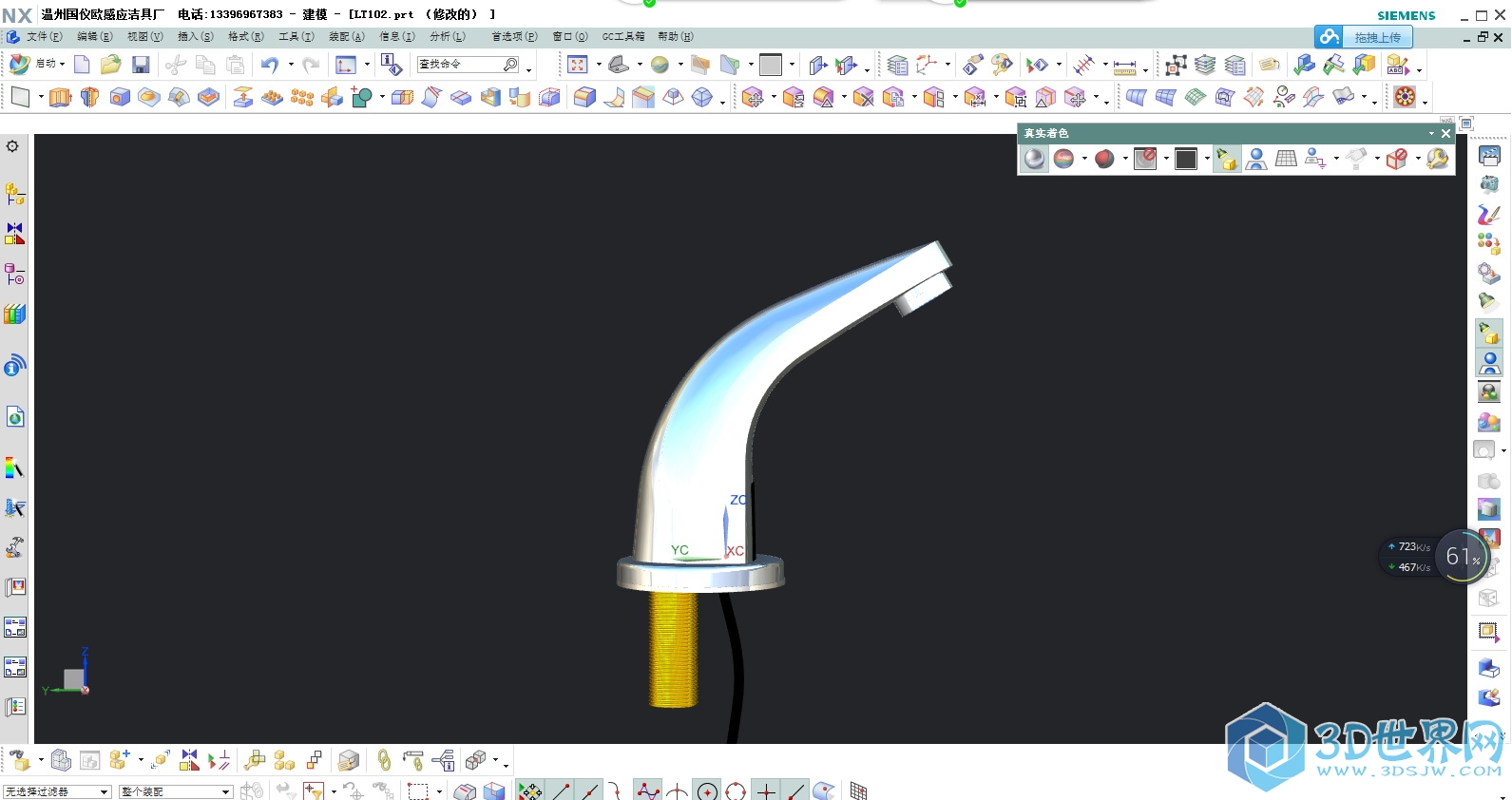Toggle snap to arc center
1512x800 pixels.
pyautogui.click(x=706, y=790)
